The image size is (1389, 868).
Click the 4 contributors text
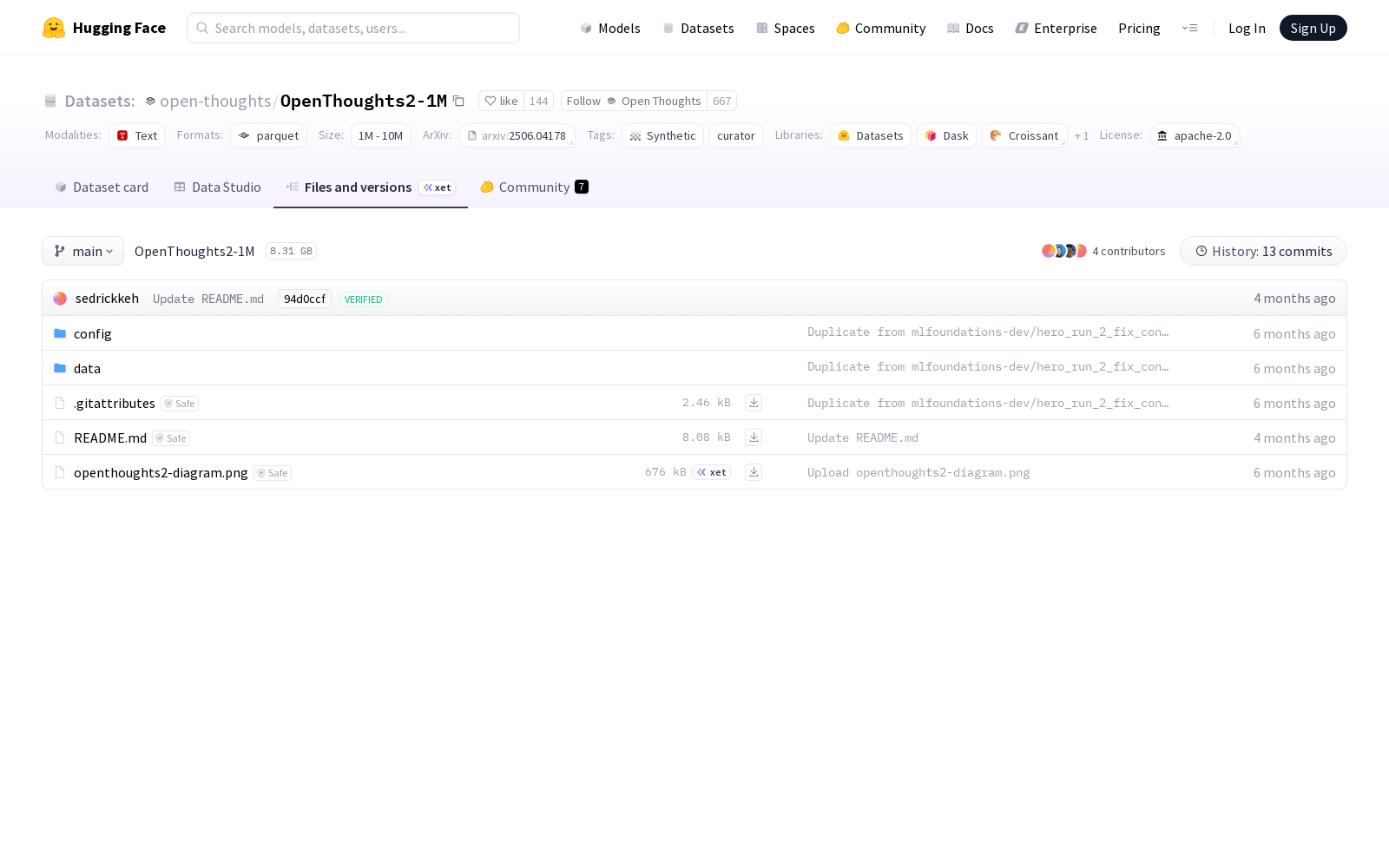tap(1129, 251)
